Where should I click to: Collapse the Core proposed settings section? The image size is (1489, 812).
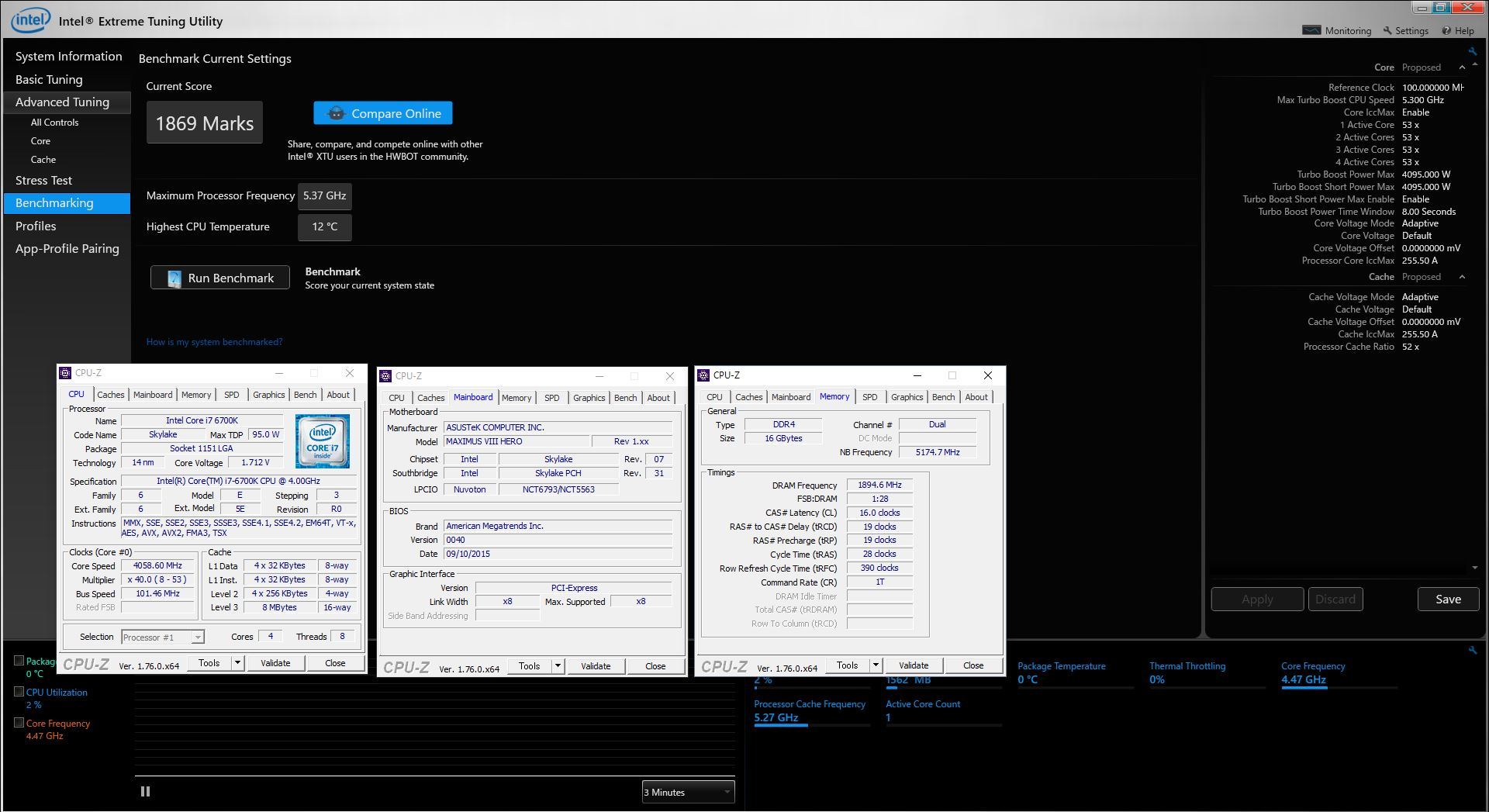(x=1462, y=67)
